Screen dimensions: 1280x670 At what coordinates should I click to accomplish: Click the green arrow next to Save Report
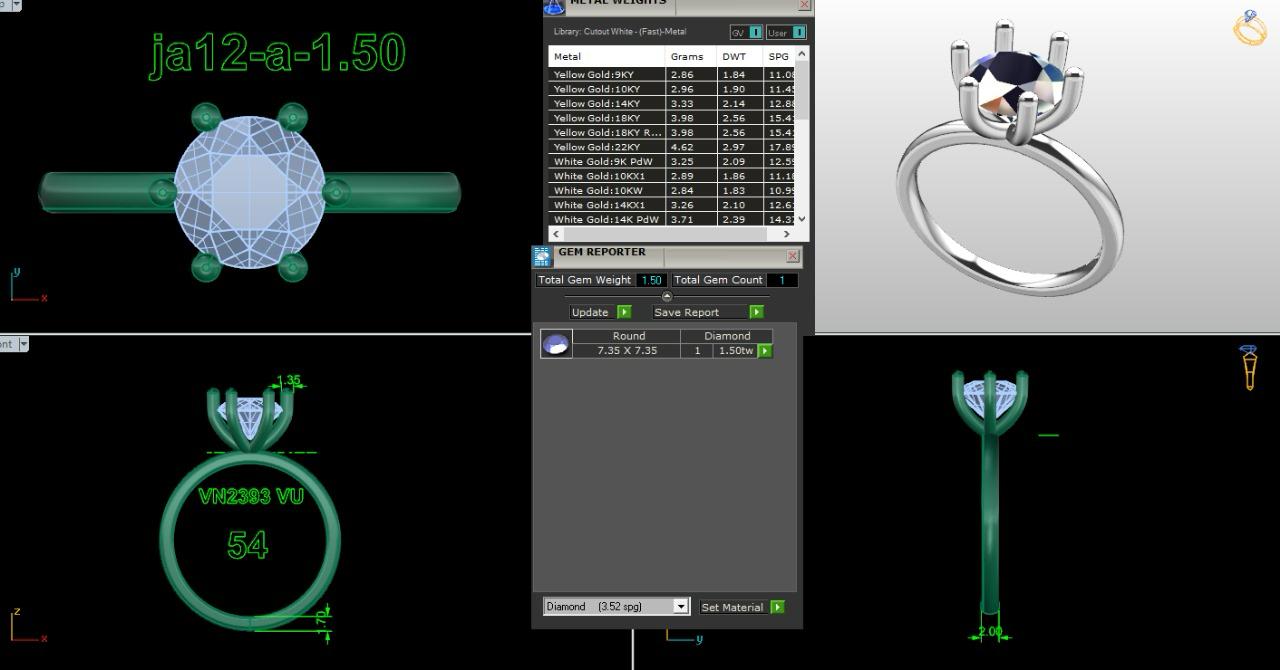pos(756,312)
